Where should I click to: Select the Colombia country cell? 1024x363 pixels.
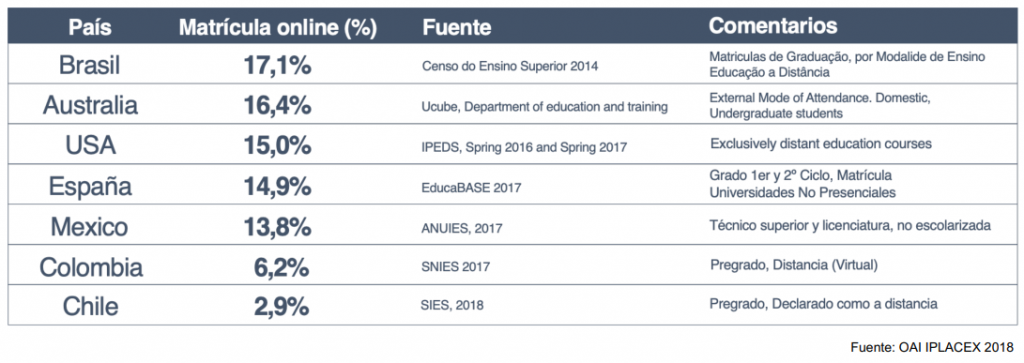click(91, 267)
